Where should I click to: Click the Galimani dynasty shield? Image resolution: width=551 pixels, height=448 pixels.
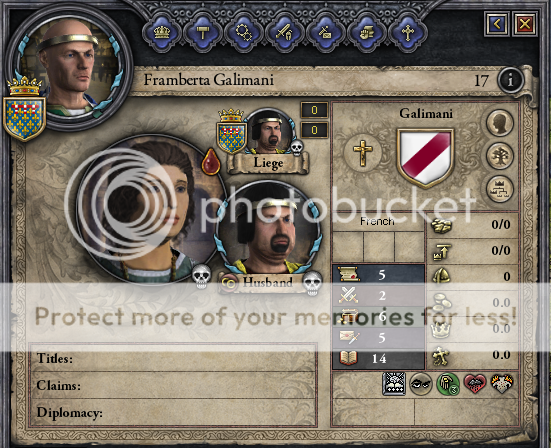(x=426, y=157)
